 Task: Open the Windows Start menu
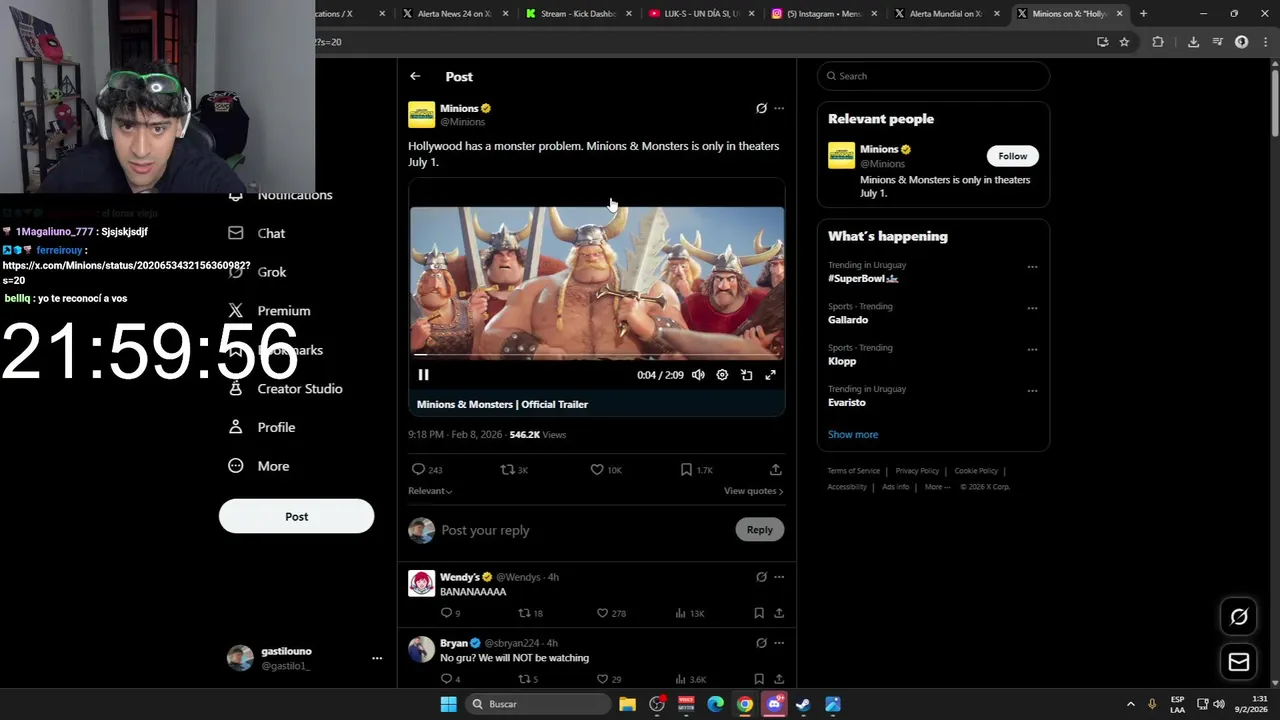pos(449,704)
